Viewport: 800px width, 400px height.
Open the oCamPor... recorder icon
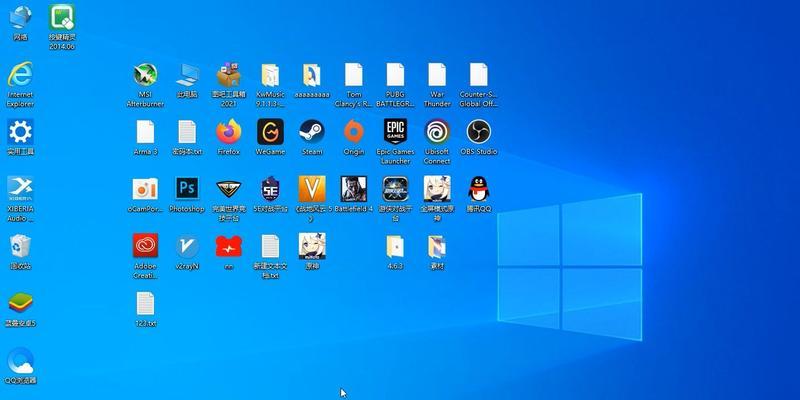pyautogui.click(x=145, y=189)
